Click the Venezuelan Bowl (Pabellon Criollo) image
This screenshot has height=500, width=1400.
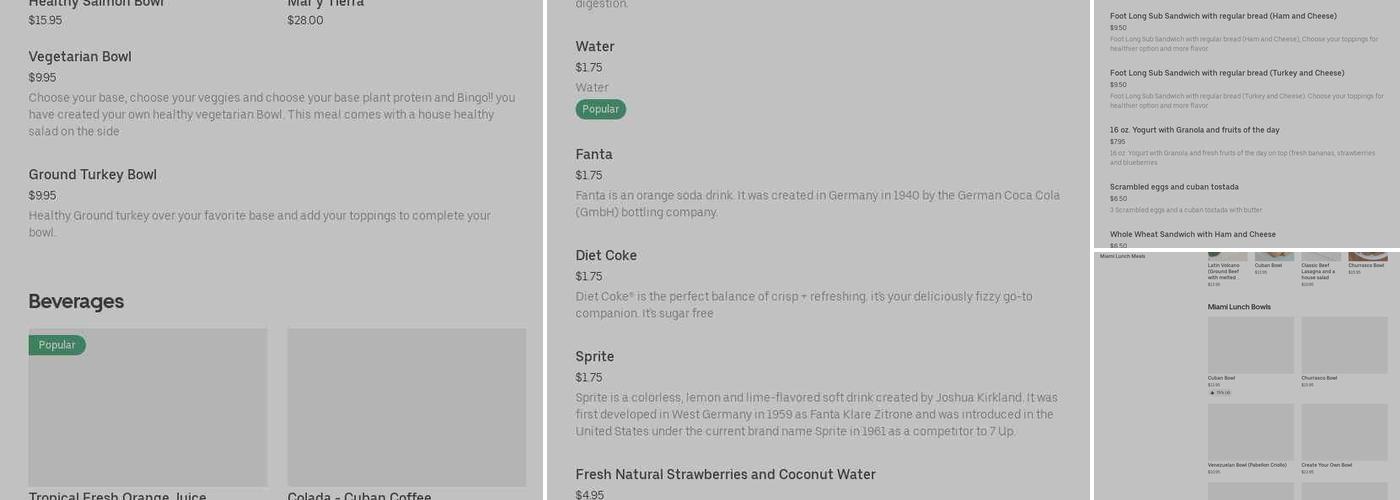coord(1250,432)
